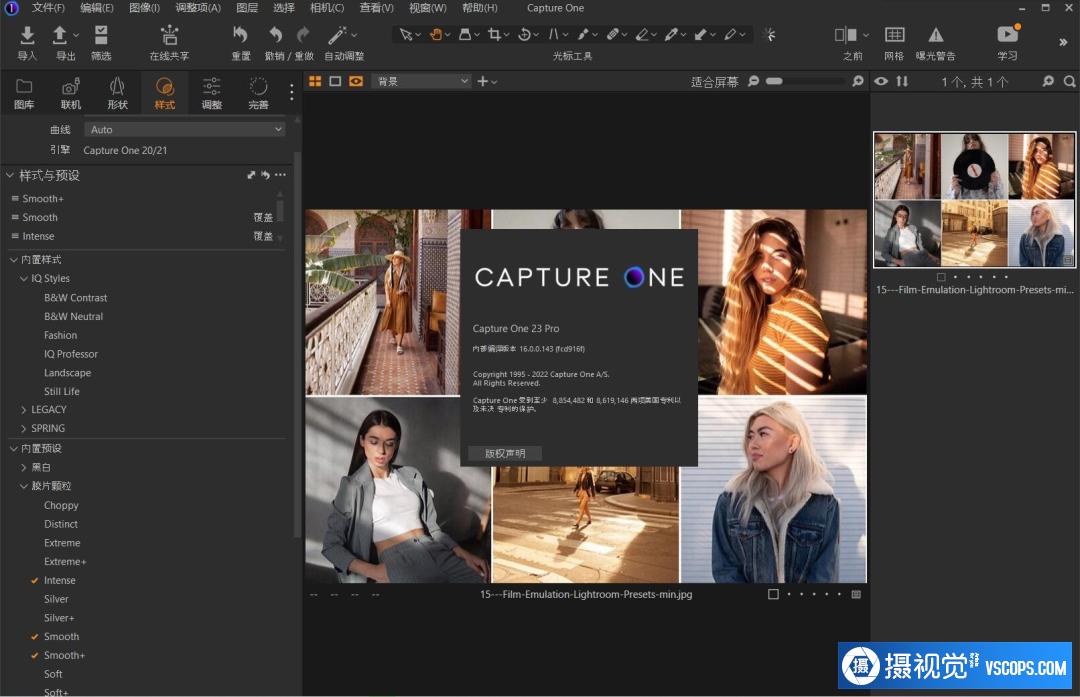Open the Curve (曲线) Auto dropdown

coord(184,129)
